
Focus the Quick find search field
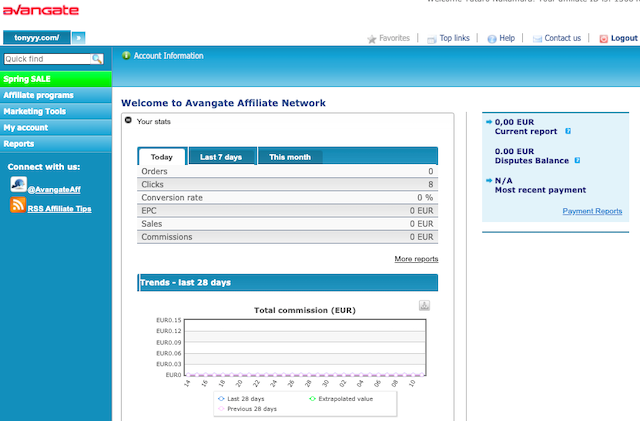(x=47, y=59)
